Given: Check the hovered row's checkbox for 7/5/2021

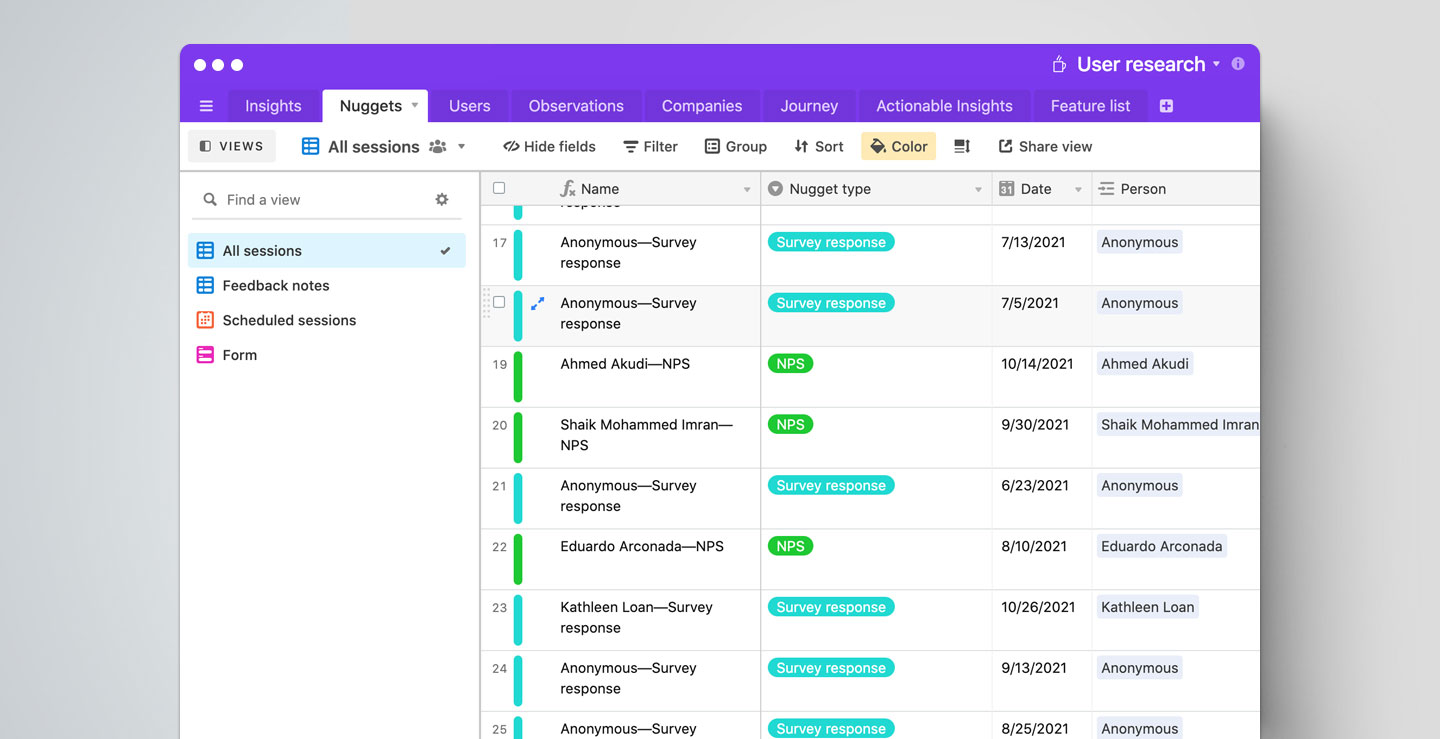Looking at the screenshot, I should coord(499,302).
